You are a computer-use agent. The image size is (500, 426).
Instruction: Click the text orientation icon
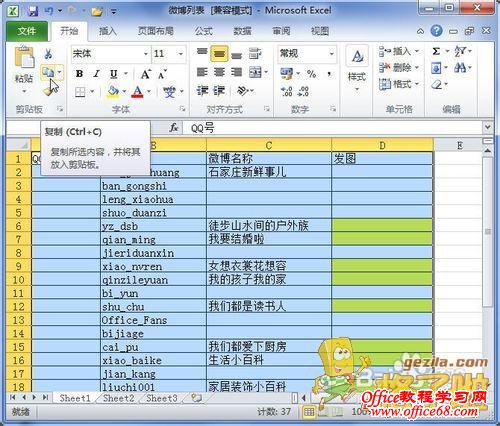(243, 91)
